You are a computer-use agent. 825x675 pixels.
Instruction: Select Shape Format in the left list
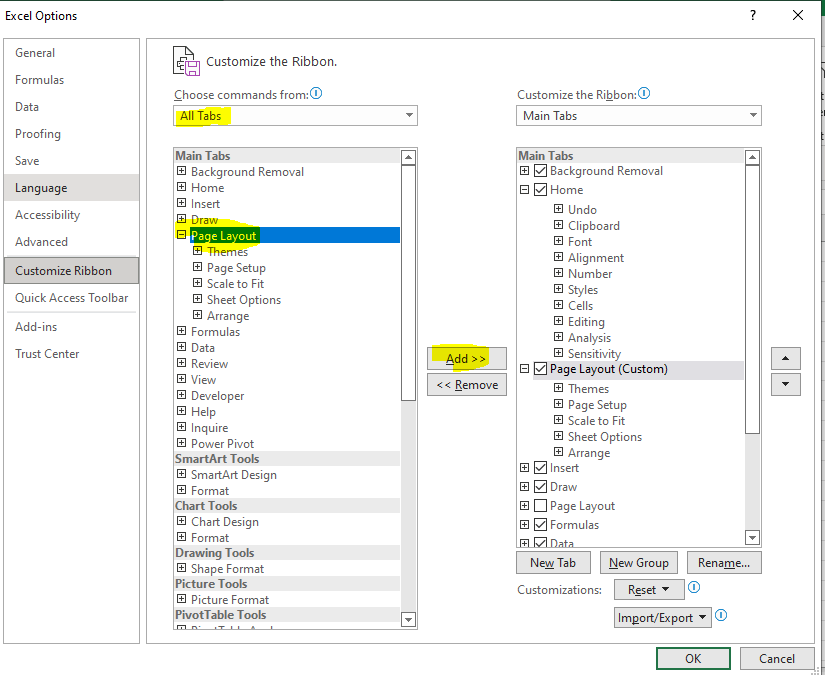click(x=227, y=569)
